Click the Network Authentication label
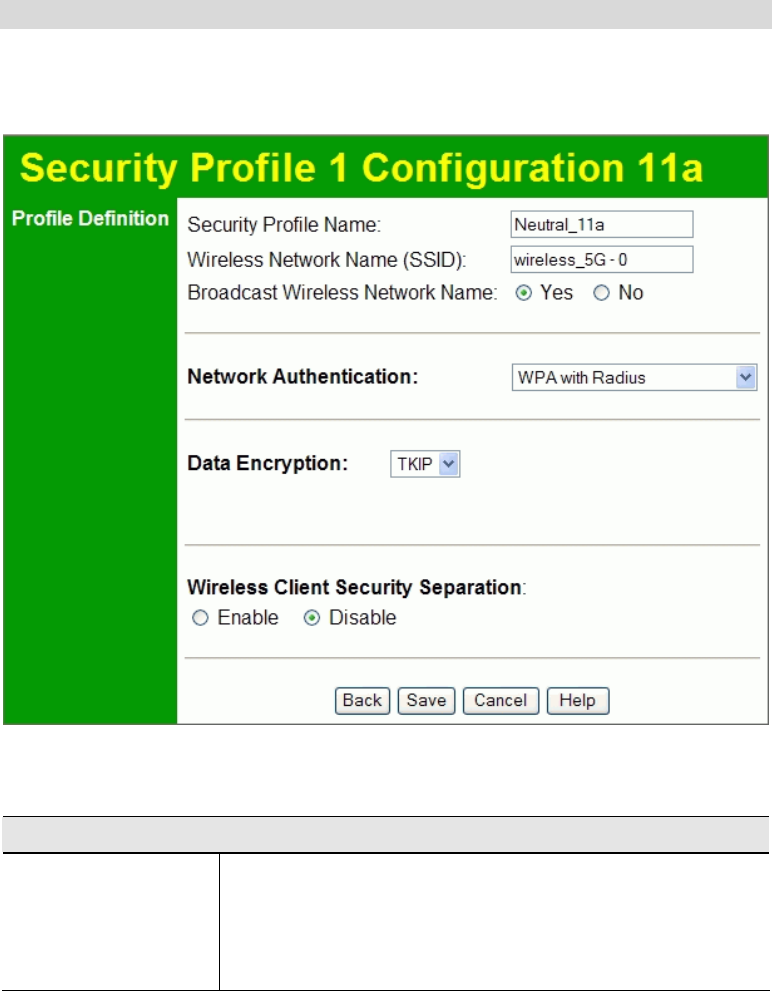This screenshot has height=991, width=772. 302,378
